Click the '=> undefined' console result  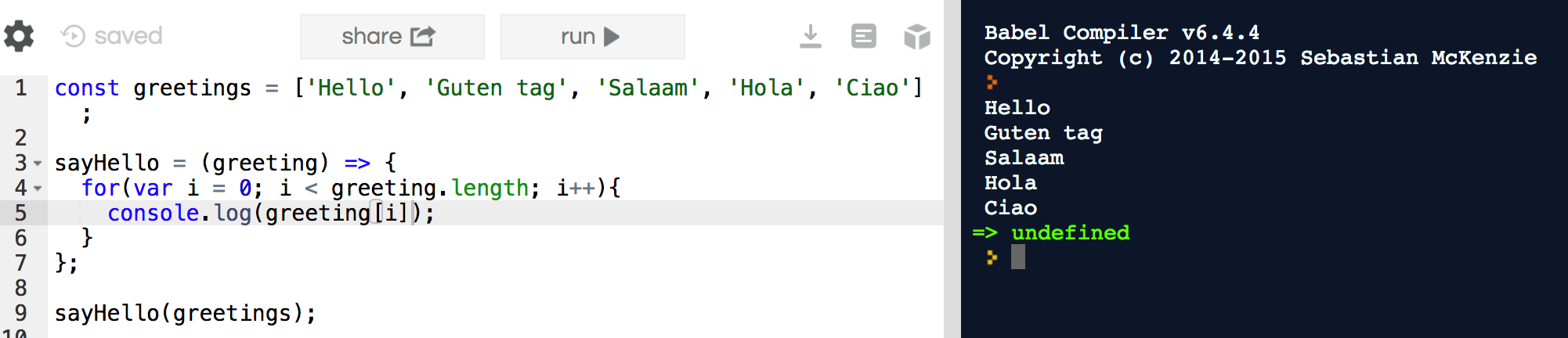(1051, 232)
